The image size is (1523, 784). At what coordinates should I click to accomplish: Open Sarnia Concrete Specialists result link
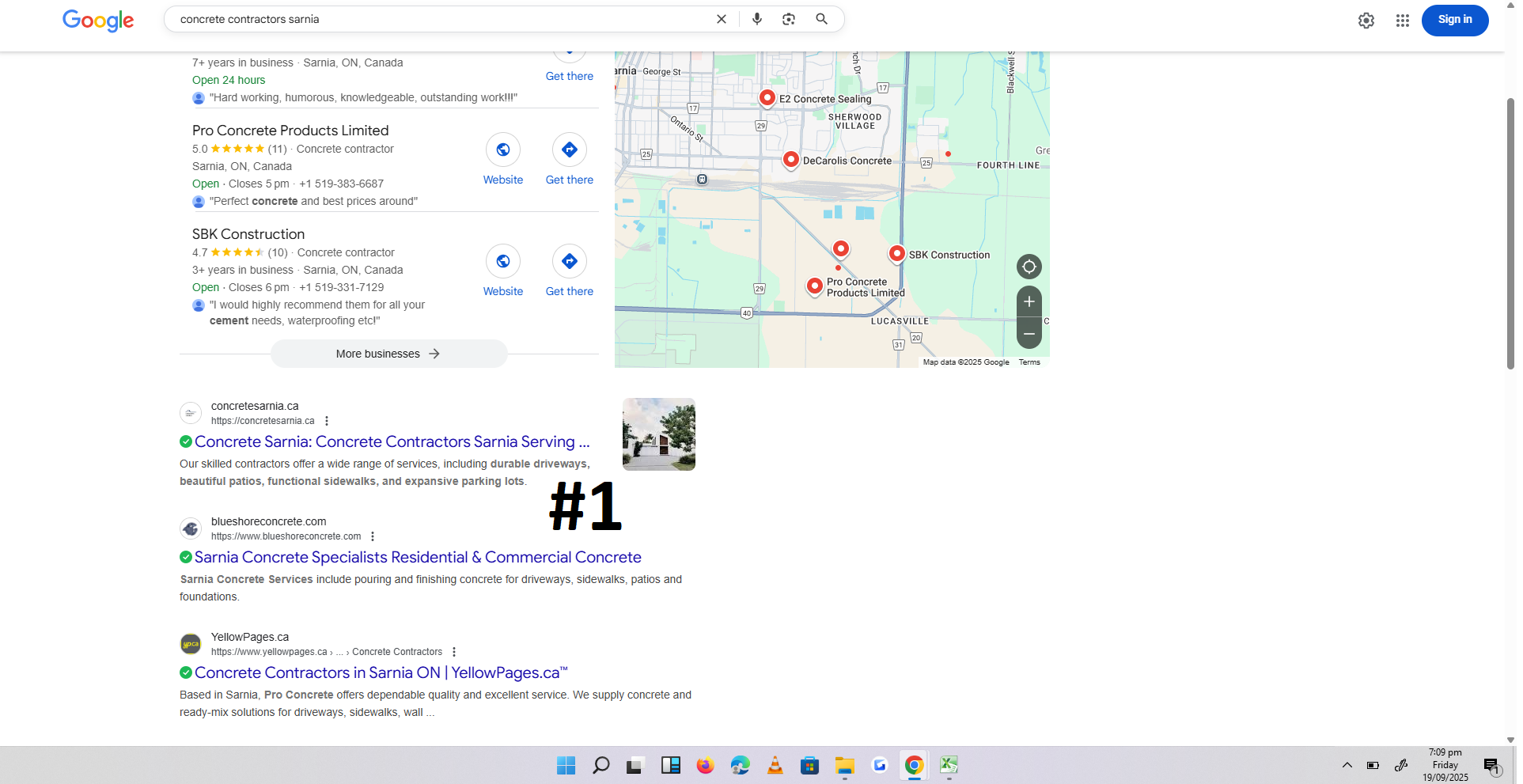(x=418, y=557)
